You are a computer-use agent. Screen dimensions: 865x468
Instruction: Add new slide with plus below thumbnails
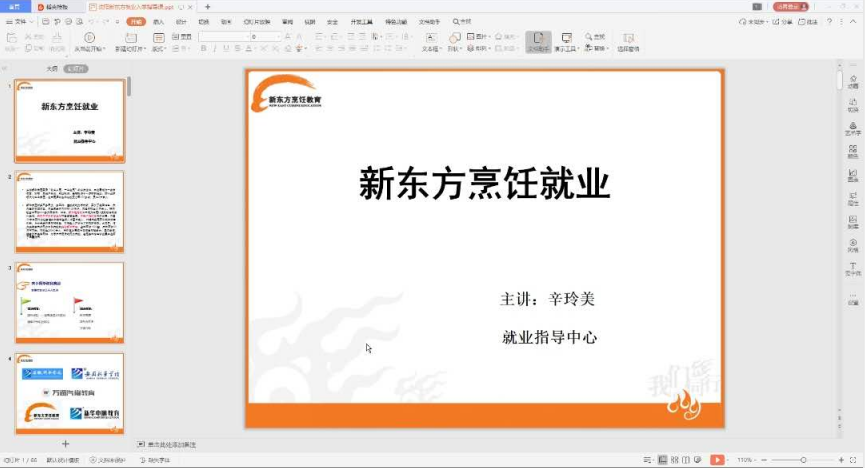pos(66,444)
